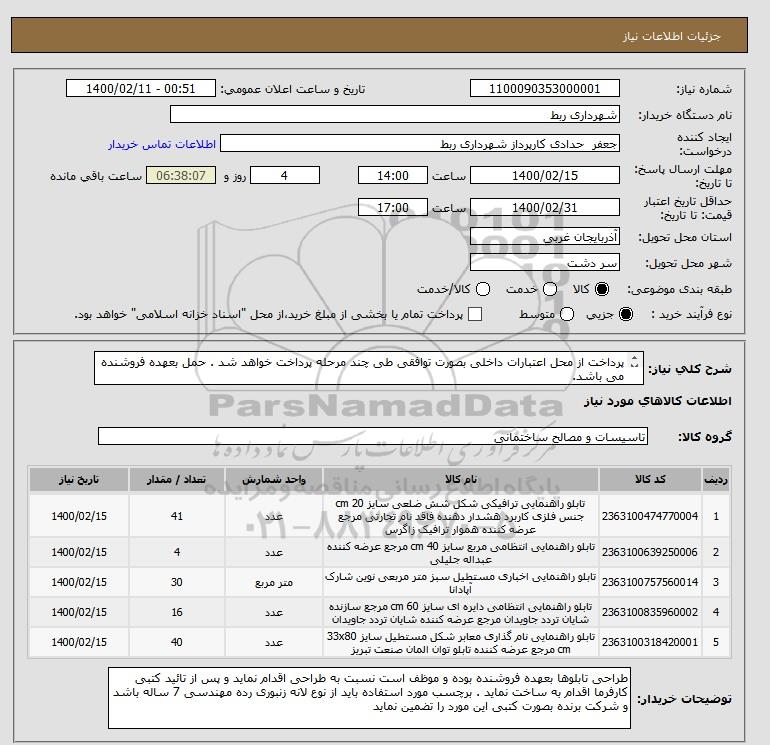Image resolution: width=770 pixels, height=745 pixels.
Task: Click product code 2363100757560014
Action: pyautogui.click(x=650, y=582)
